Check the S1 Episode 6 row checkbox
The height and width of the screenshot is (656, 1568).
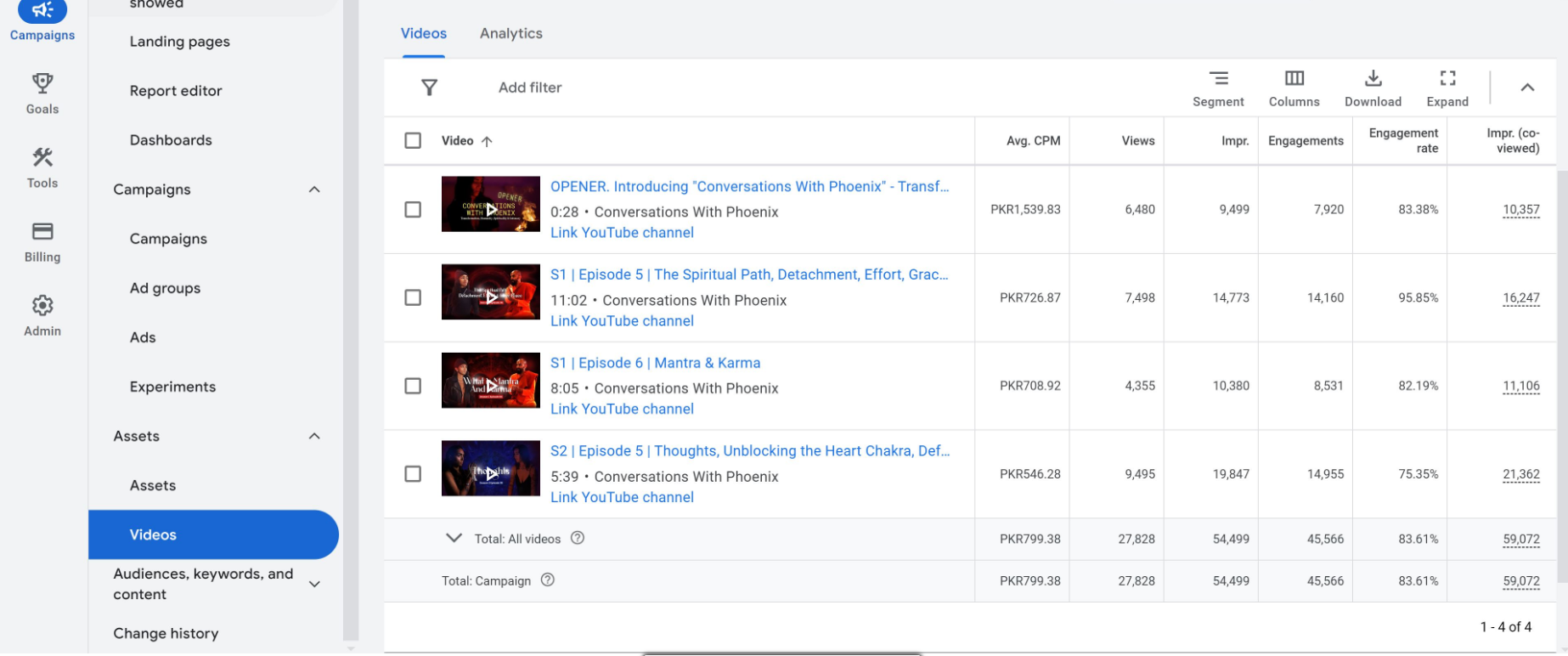[x=413, y=386]
